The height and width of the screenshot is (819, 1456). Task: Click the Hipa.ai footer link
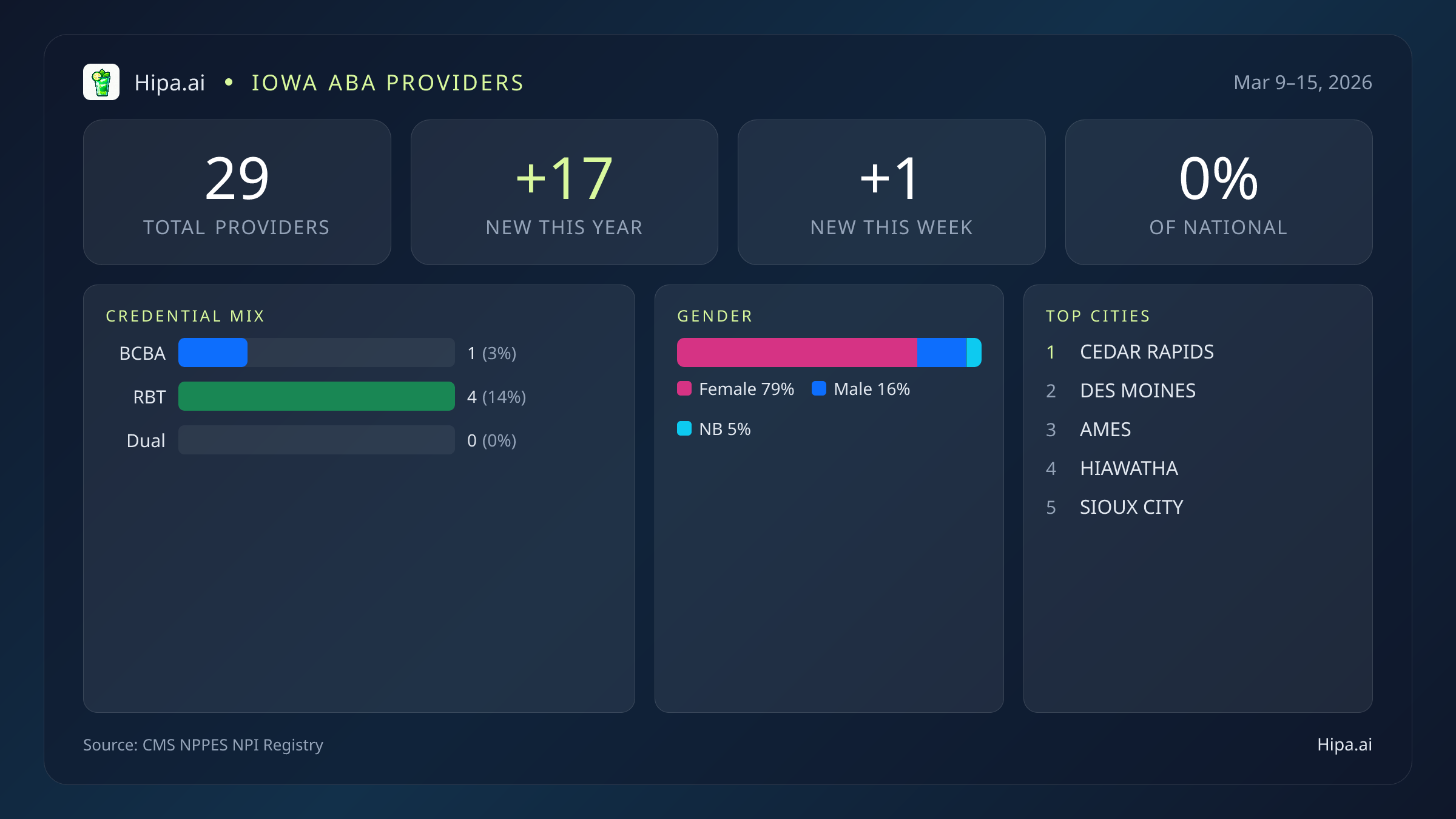pyautogui.click(x=1344, y=745)
